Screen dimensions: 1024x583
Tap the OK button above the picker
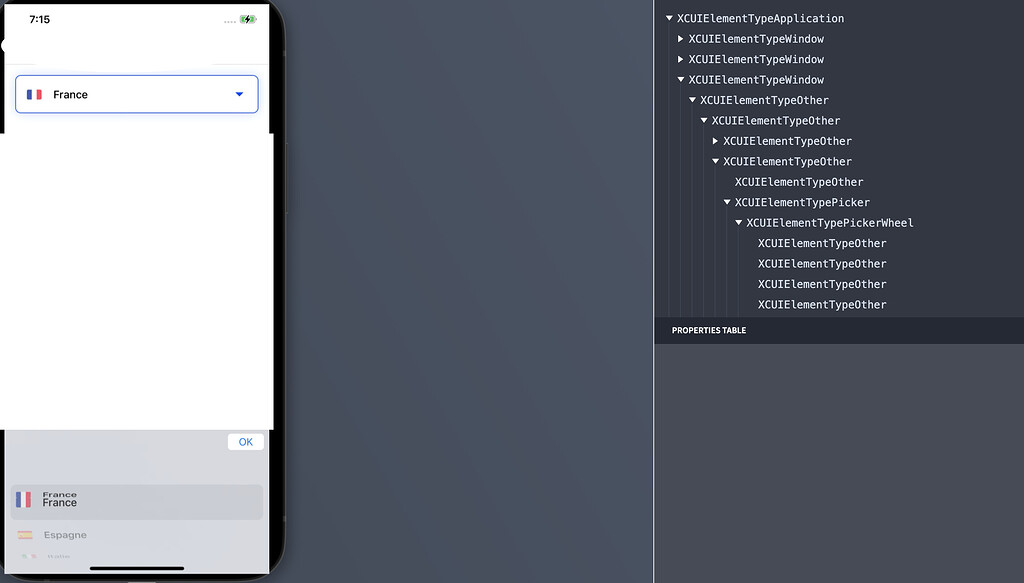[x=246, y=442]
